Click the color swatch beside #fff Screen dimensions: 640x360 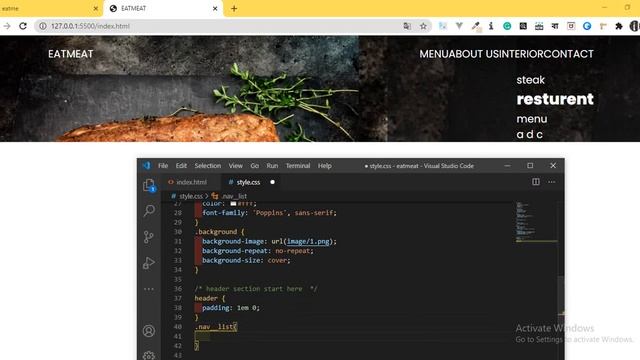[233, 203]
